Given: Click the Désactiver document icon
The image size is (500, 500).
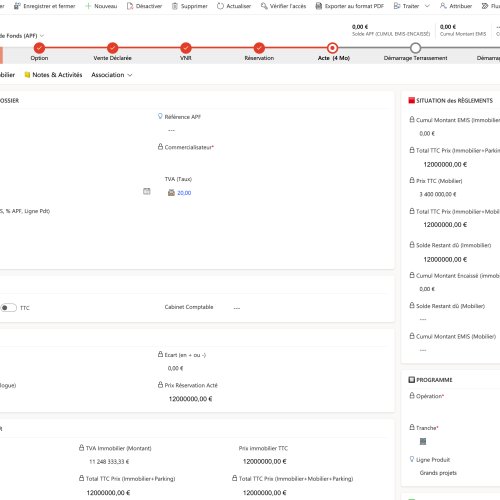Looking at the screenshot, I should [x=130, y=6].
